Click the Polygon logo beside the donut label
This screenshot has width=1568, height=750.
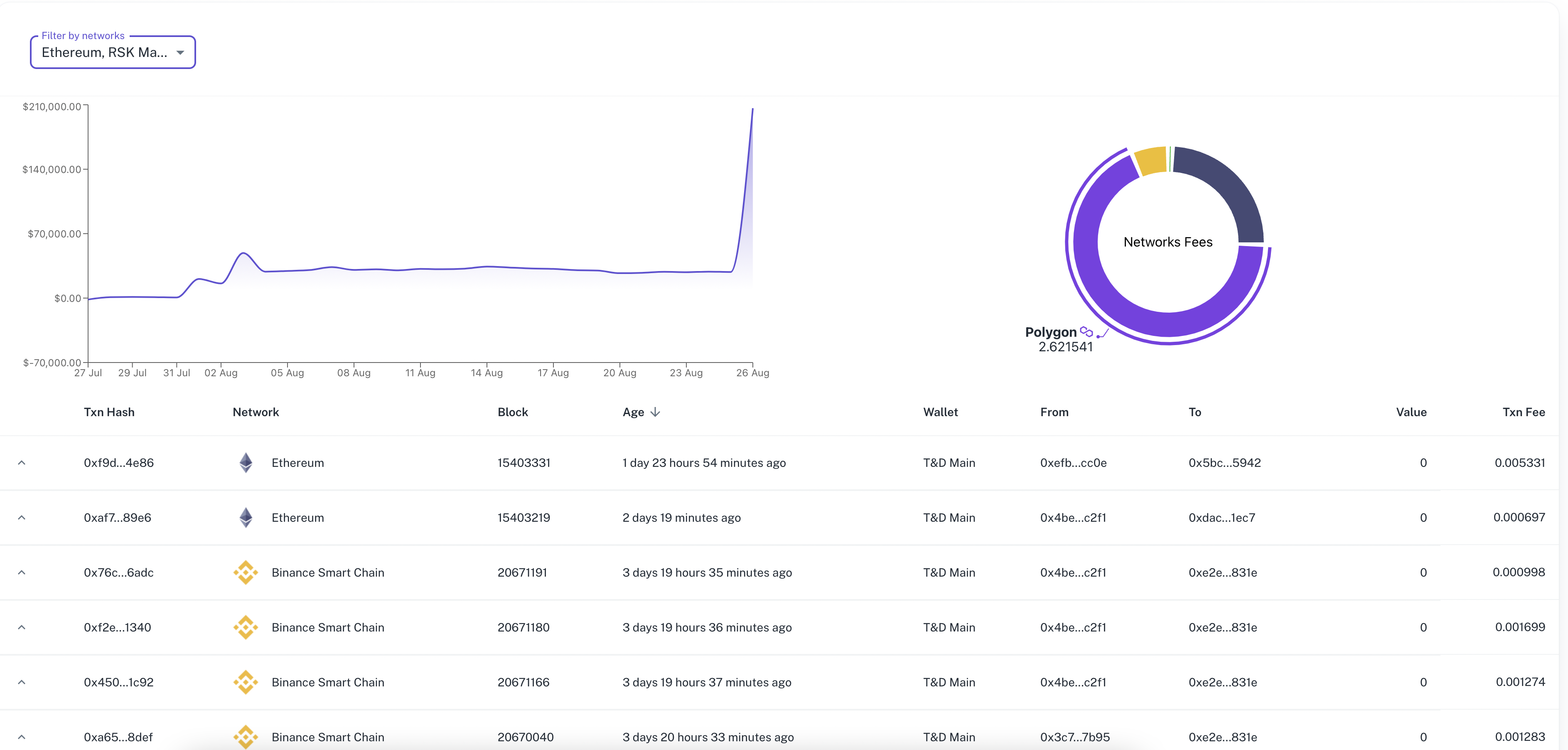tap(1086, 331)
